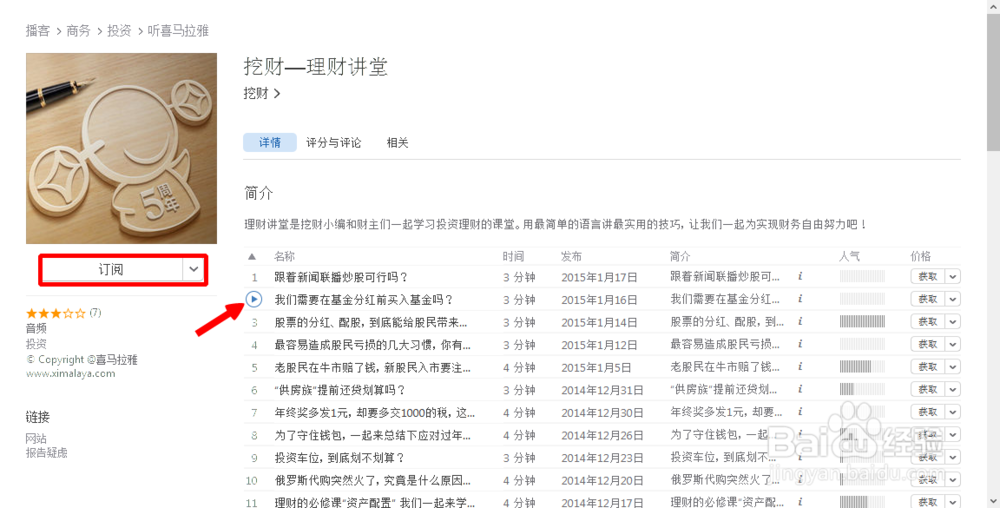Get episode 7 with 获取 button
The width and height of the screenshot is (1000, 508).
point(928,412)
